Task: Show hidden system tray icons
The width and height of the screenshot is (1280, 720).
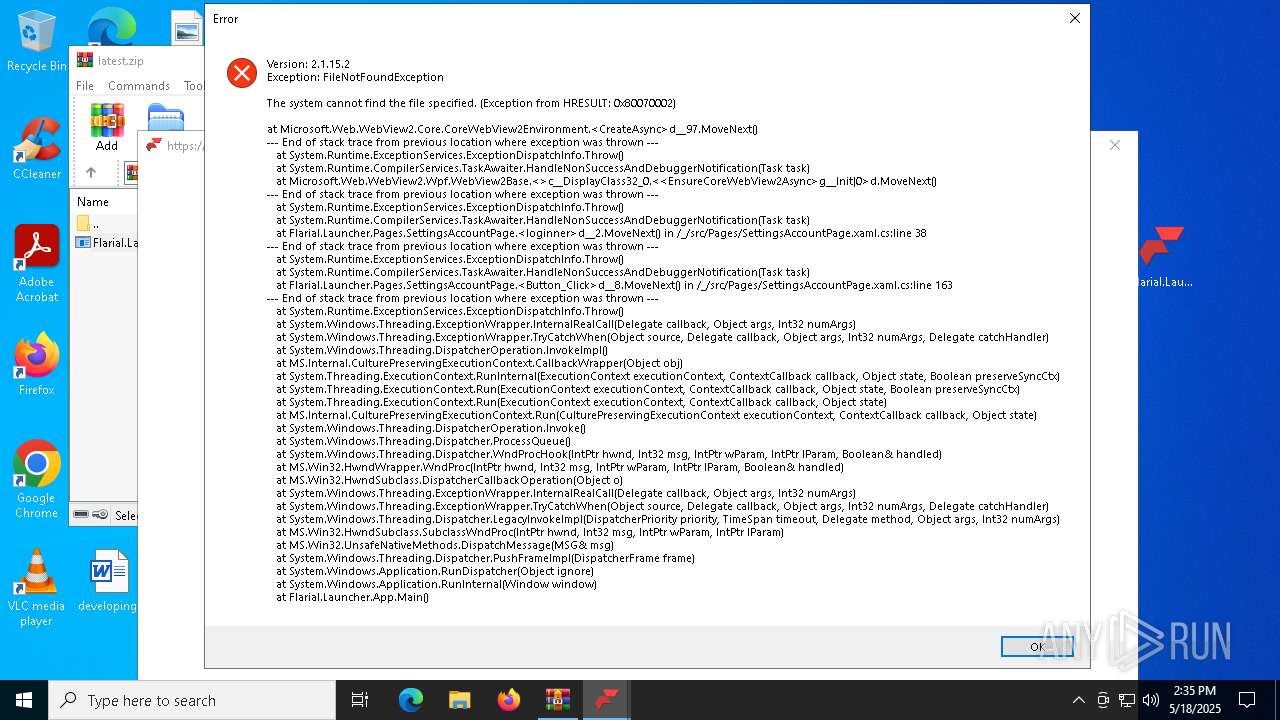Action: [1078, 700]
